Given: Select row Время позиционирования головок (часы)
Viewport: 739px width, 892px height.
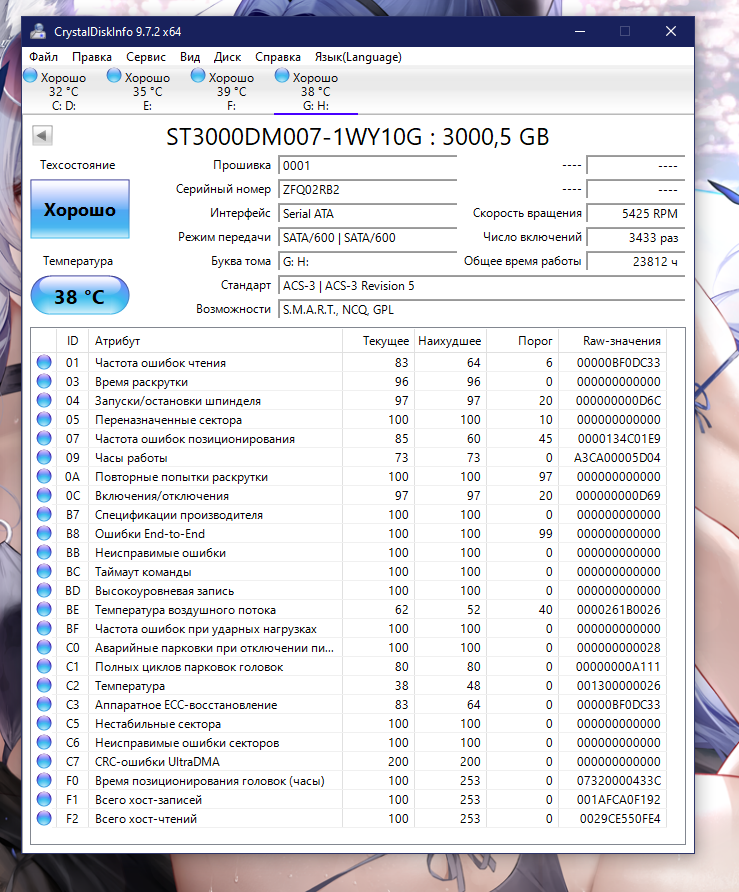Looking at the screenshot, I should coord(349,780).
